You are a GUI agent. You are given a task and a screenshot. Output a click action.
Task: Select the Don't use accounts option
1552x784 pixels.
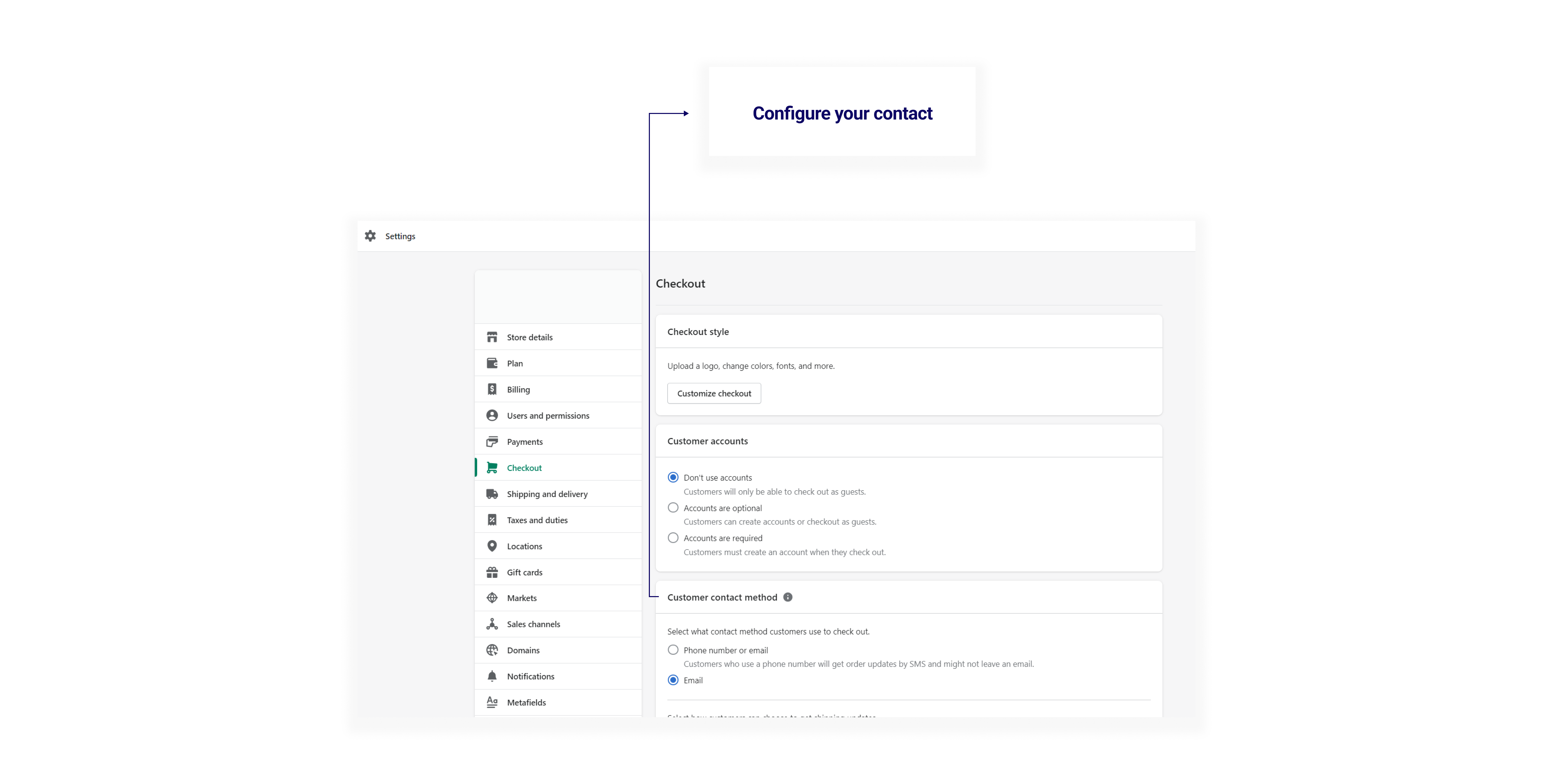pyautogui.click(x=673, y=478)
